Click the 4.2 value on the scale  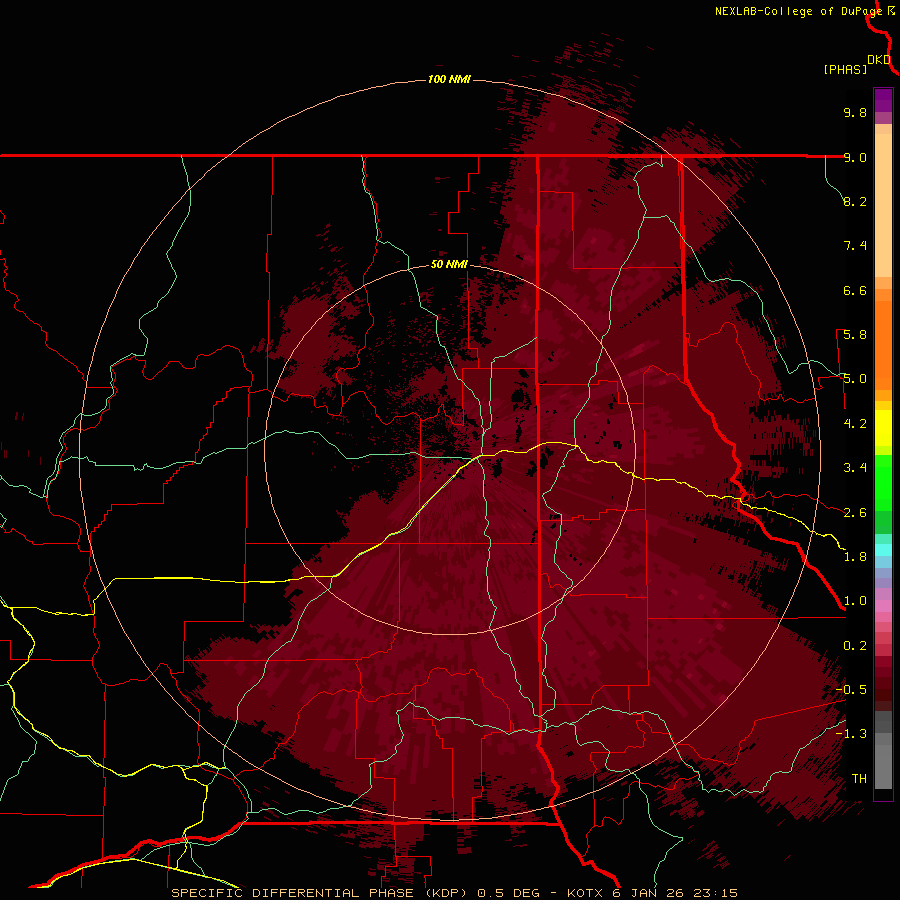[x=855, y=424]
